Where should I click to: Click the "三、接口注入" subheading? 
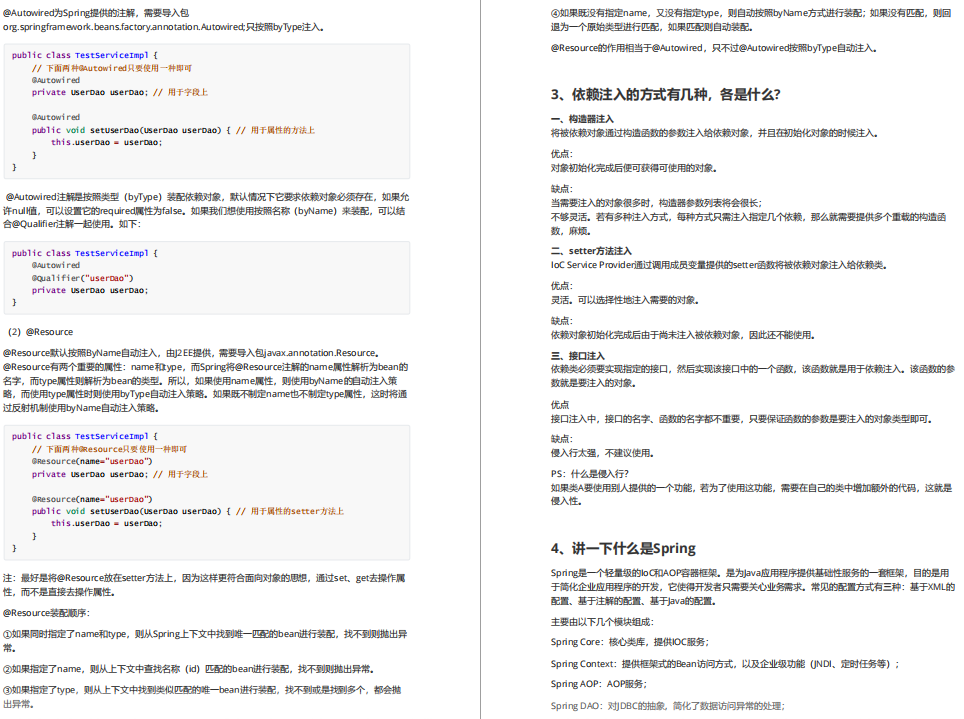578,356
